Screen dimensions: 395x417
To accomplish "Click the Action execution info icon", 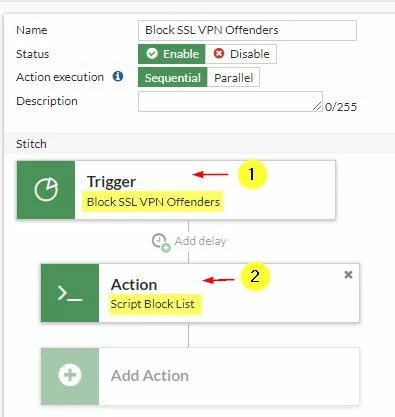I will [118, 77].
